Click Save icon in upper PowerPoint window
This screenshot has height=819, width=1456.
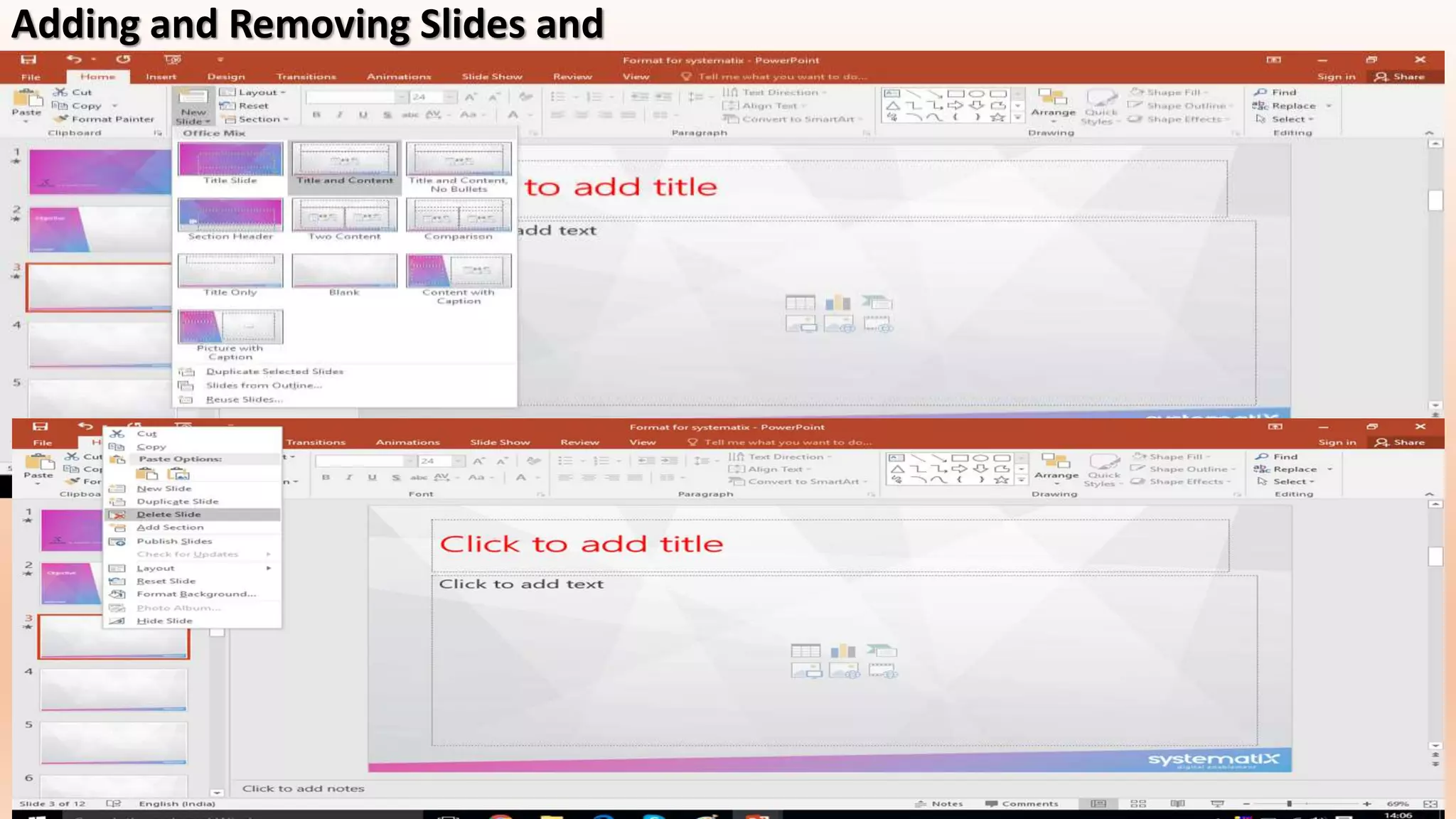[28, 60]
